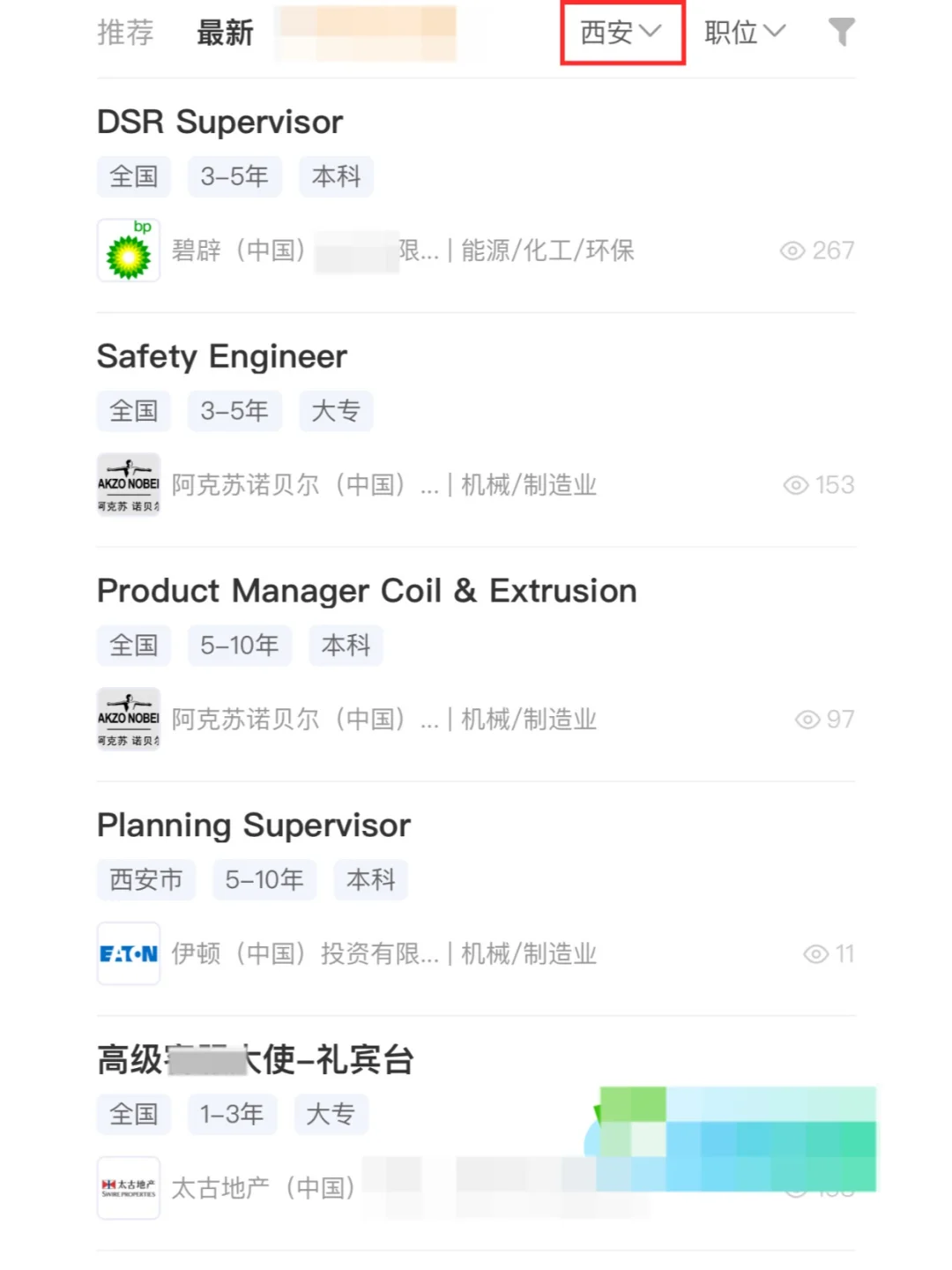The image size is (952, 1270).
Task: Tap AkzoNobel logo under Safety Engineer
Action: [129, 484]
